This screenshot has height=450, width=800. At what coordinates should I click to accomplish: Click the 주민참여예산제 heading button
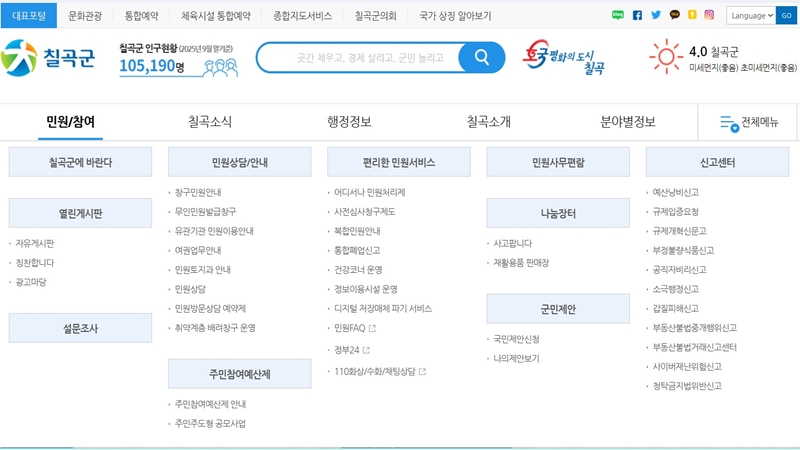(239, 374)
